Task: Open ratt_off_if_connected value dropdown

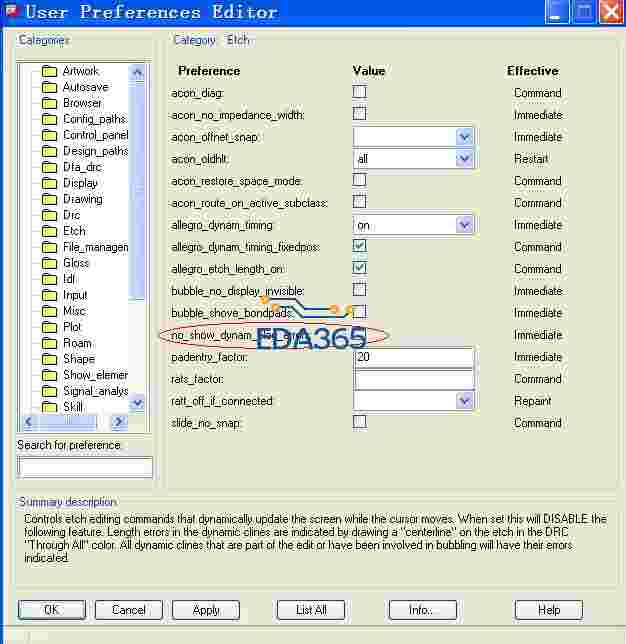Action: click(465, 401)
